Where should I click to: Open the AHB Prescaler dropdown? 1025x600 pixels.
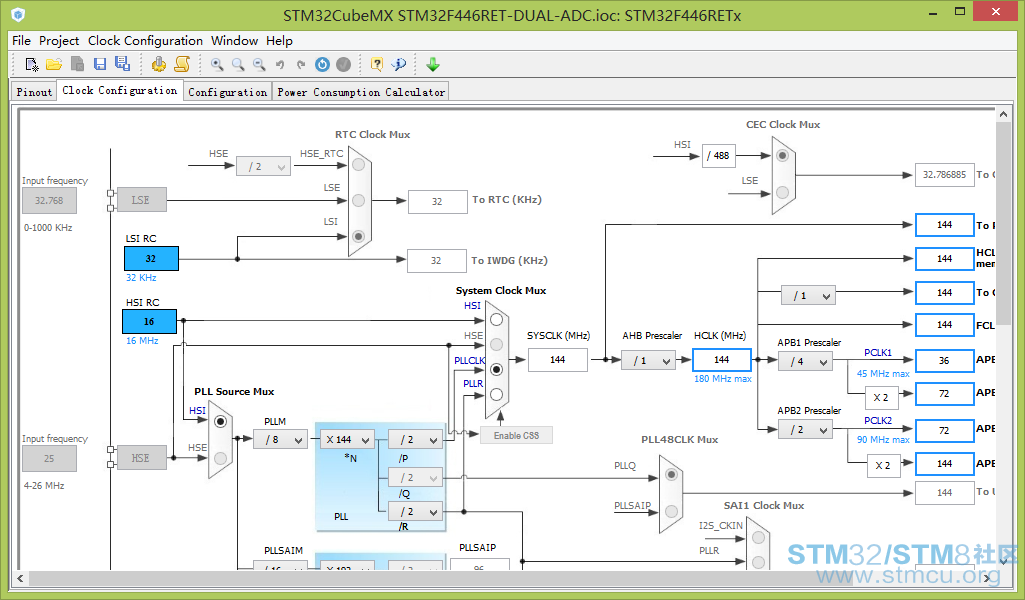click(x=648, y=360)
